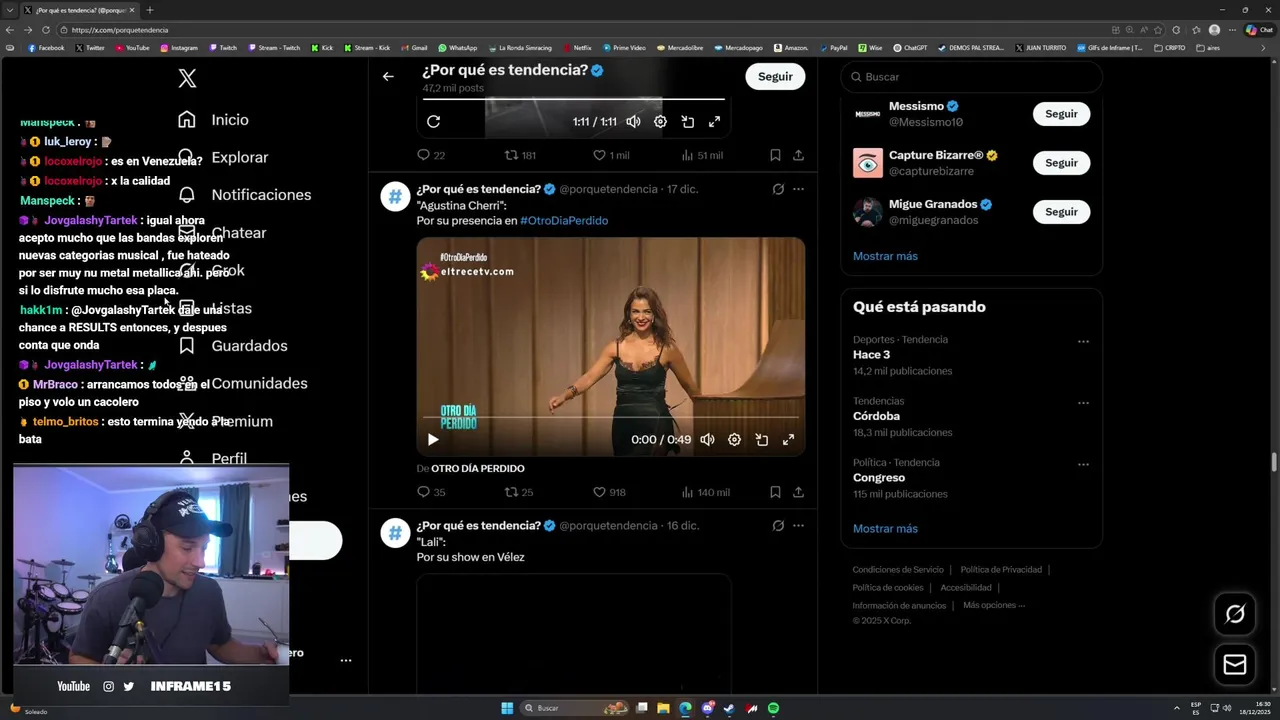This screenshot has height=720, width=1280.
Task: Like the post with 1 mil likes
Action: click(x=611, y=155)
